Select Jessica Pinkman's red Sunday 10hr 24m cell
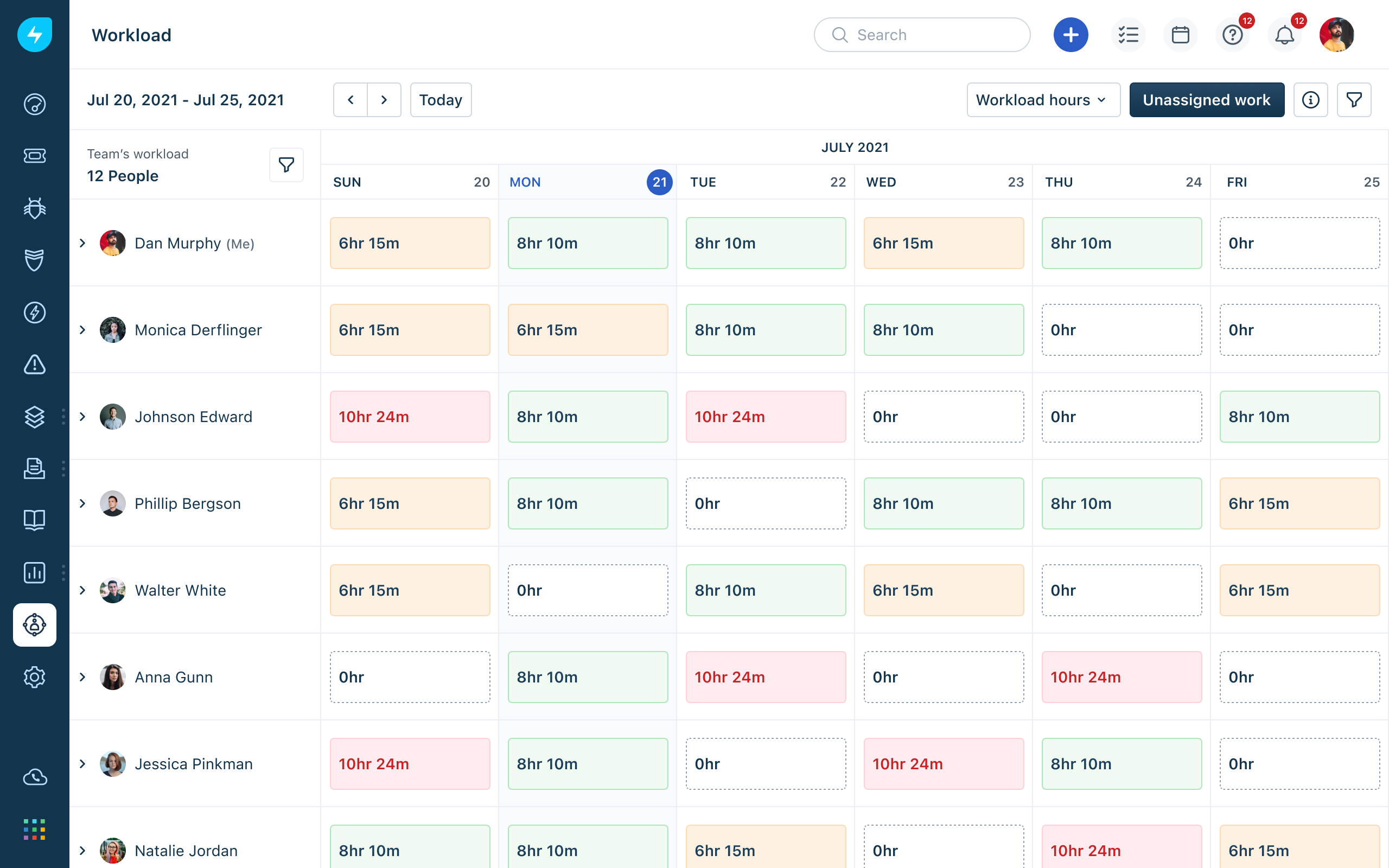 pyautogui.click(x=410, y=763)
